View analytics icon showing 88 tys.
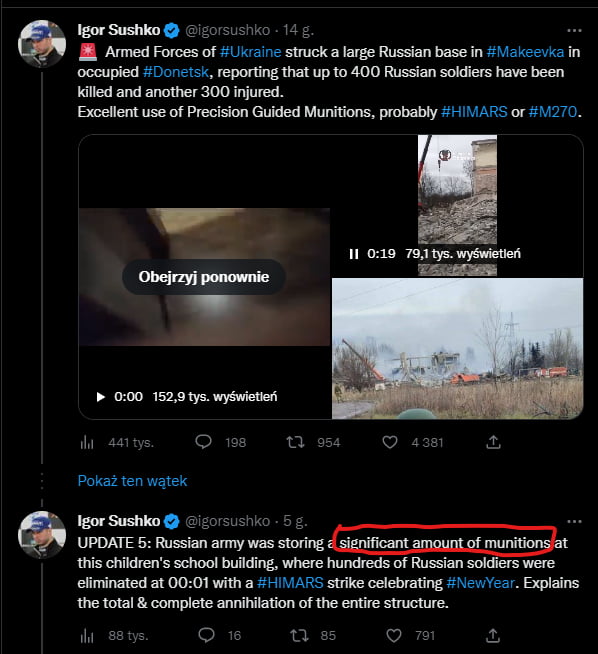Screen dimensions: 598x654 pos(87,636)
